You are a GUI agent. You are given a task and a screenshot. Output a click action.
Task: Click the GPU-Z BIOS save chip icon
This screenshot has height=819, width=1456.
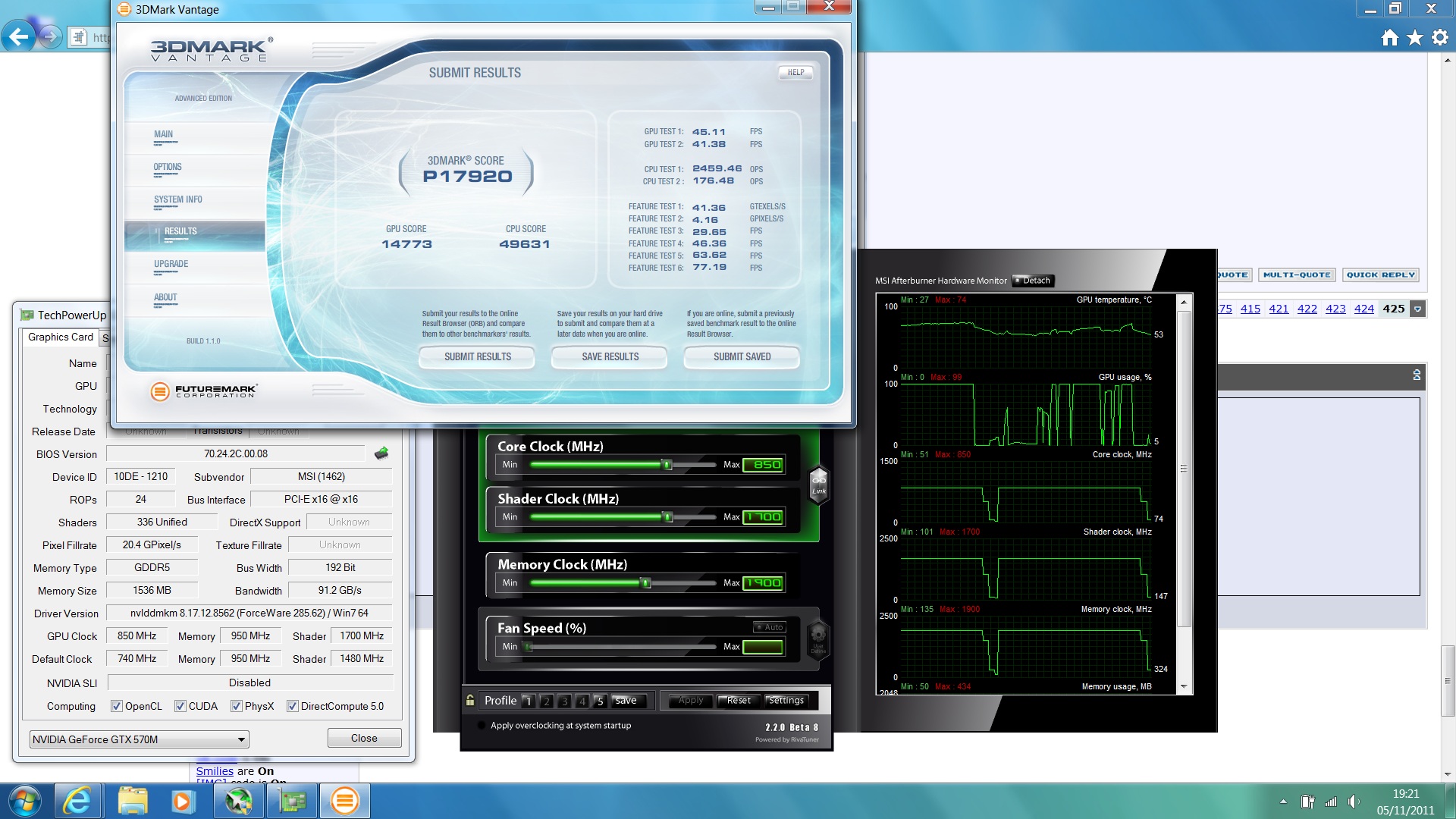point(381,453)
